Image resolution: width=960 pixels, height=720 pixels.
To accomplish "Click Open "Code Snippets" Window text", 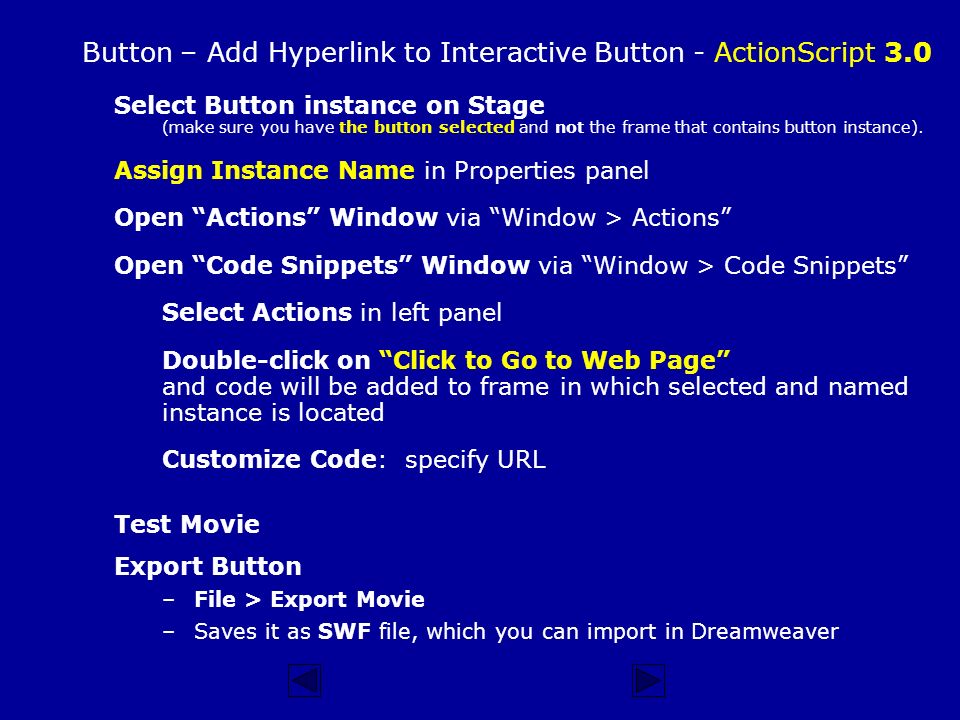I will [322, 266].
